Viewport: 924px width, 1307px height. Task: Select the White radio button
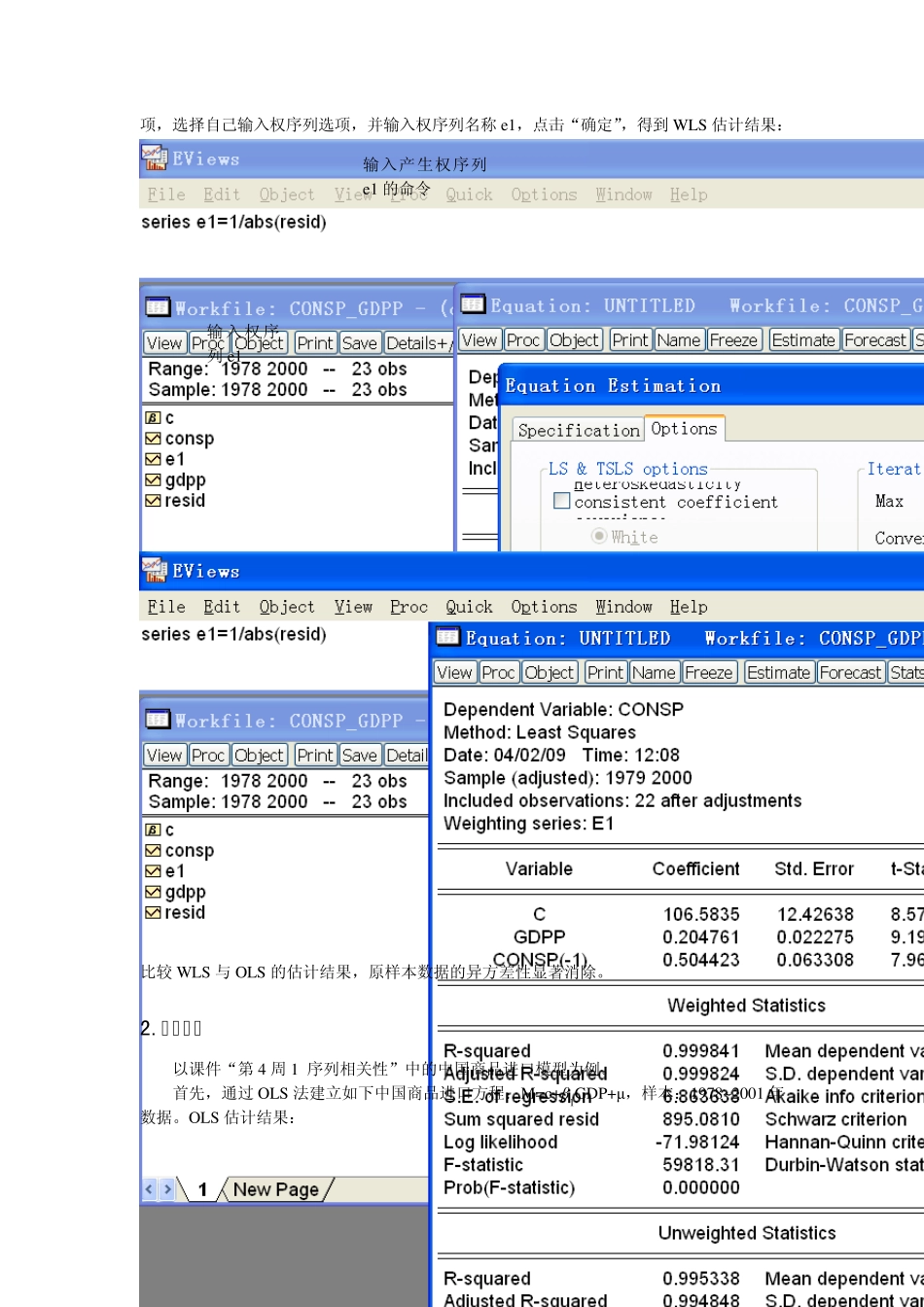pyautogui.click(x=599, y=537)
